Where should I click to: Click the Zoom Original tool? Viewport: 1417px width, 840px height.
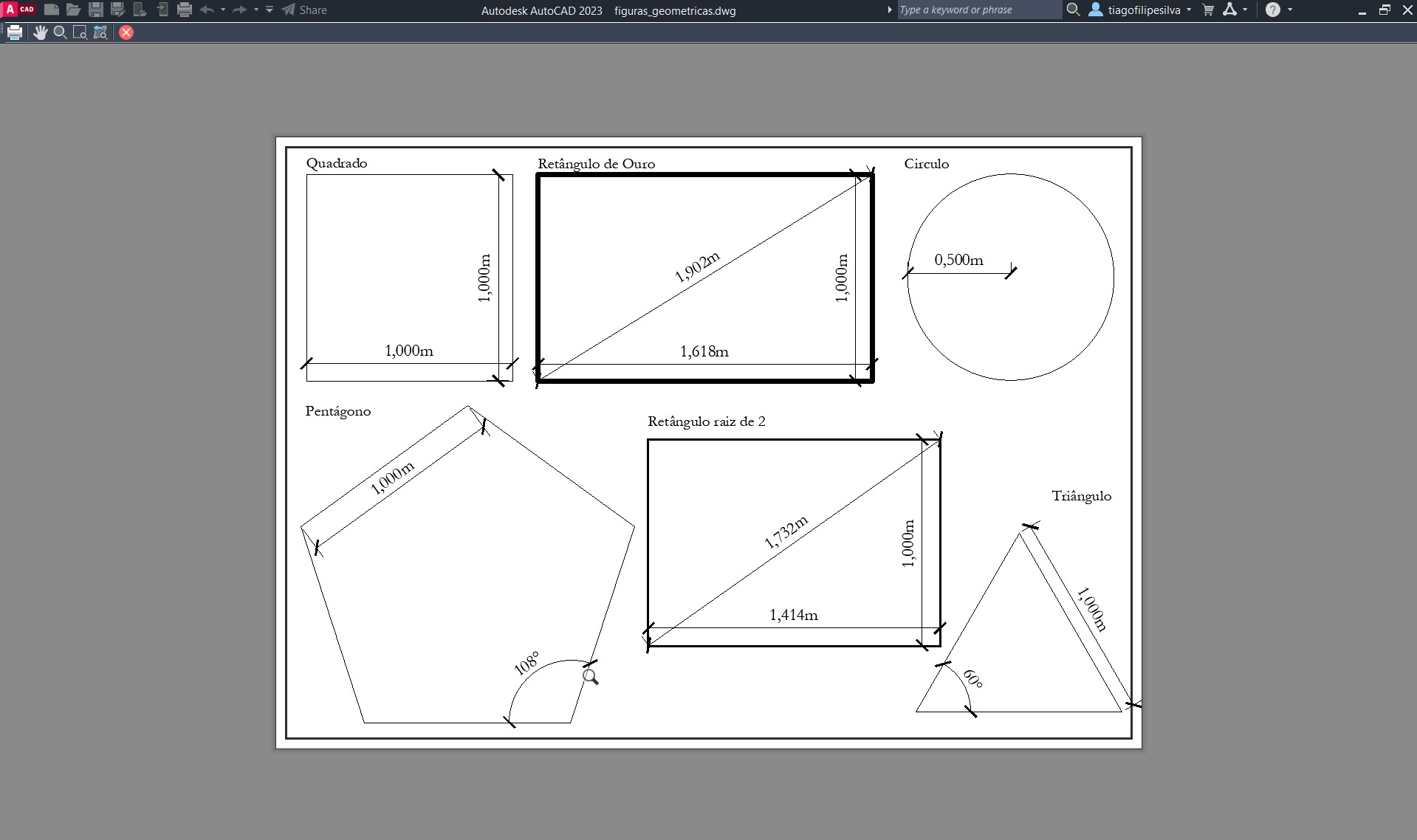[x=100, y=32]
